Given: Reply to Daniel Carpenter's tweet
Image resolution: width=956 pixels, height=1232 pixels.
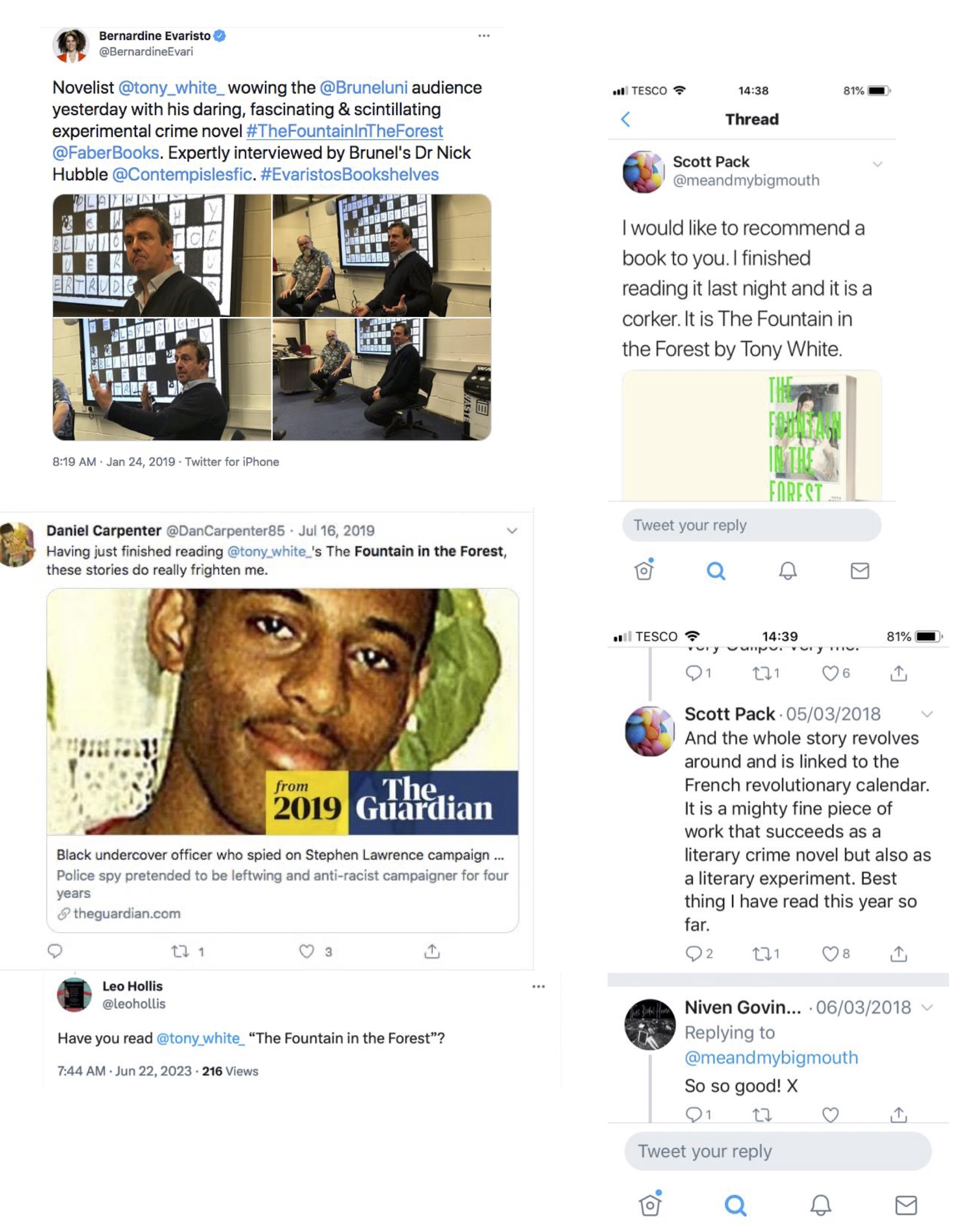Looking at the screenshot, I should click(55, 951).
